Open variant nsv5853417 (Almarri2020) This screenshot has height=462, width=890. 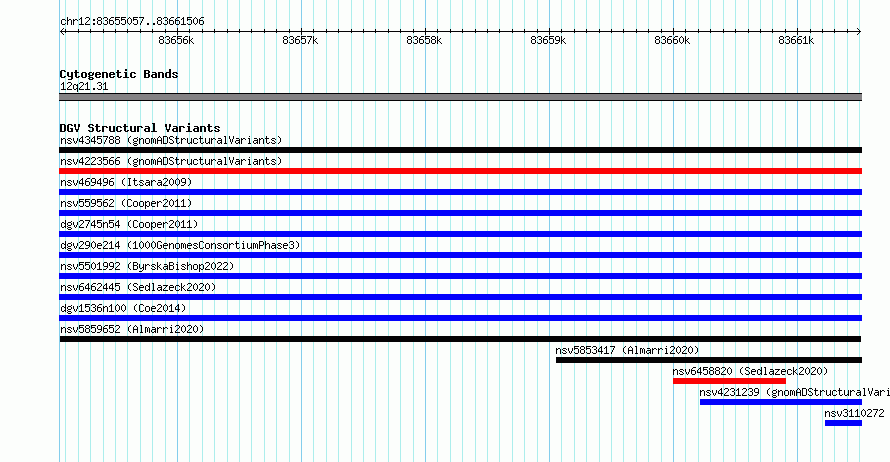pos(627,350)
